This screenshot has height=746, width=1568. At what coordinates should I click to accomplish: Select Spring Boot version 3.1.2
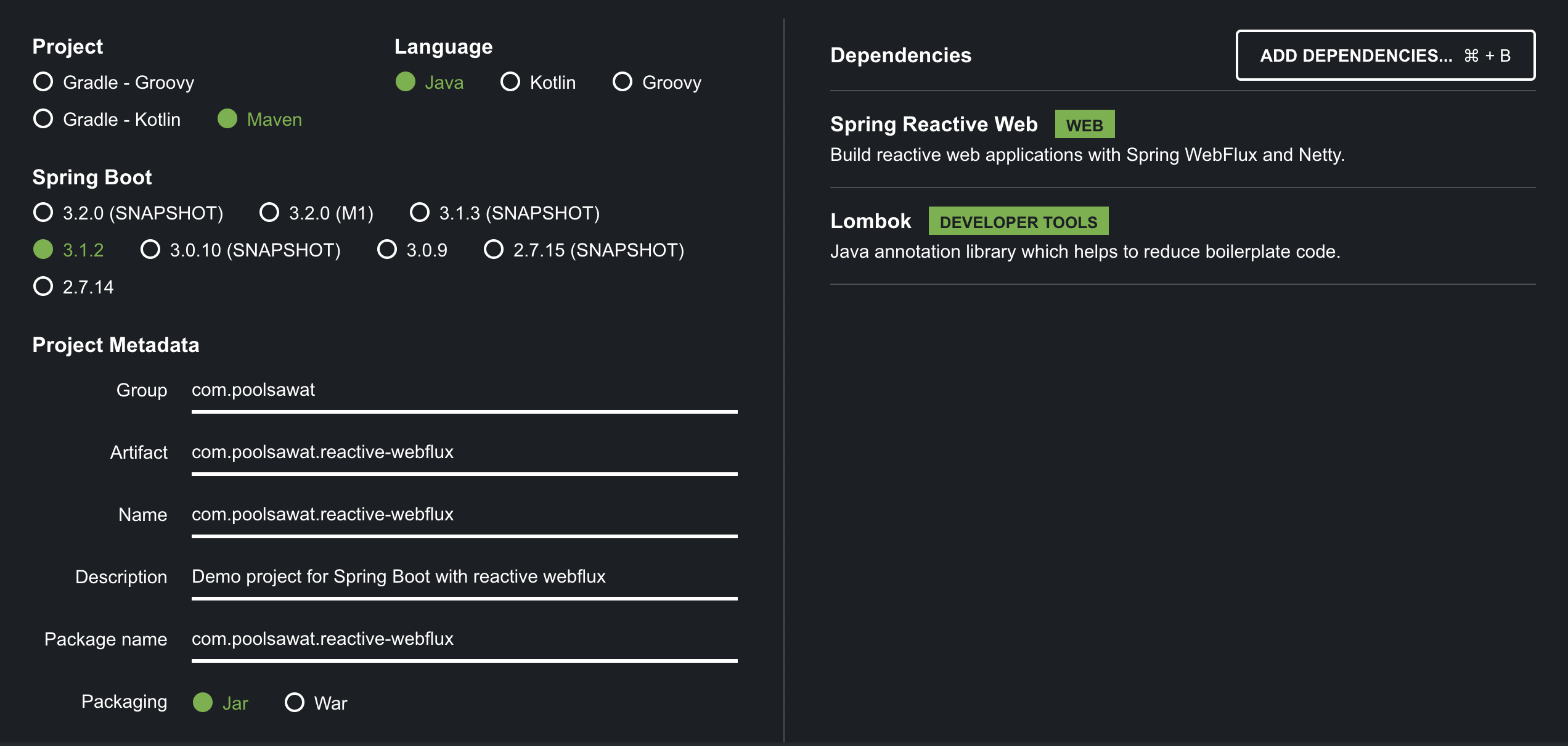click(x=68, y=250)
